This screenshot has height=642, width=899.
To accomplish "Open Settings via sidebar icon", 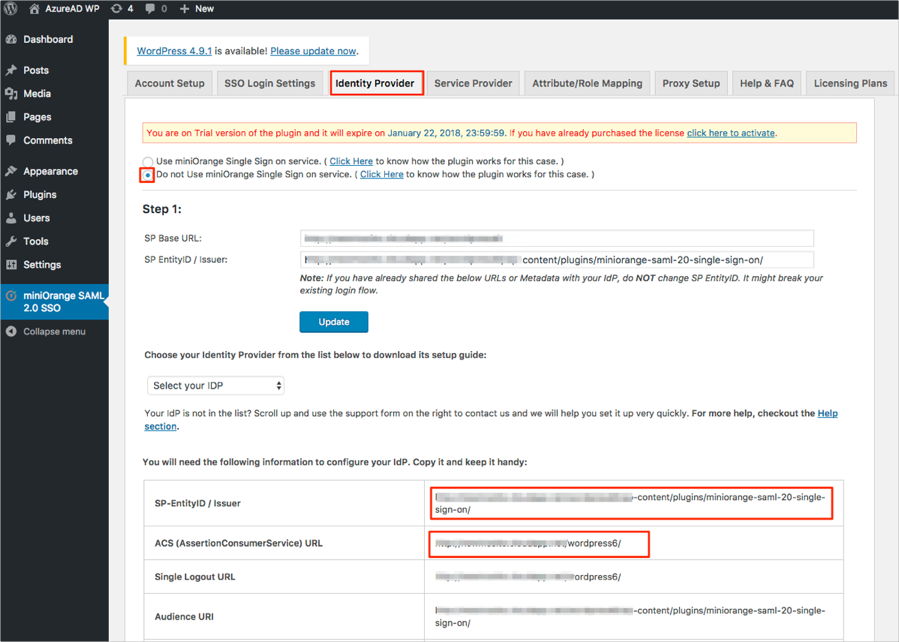I will pyautogui.click(x=11, y=265).
